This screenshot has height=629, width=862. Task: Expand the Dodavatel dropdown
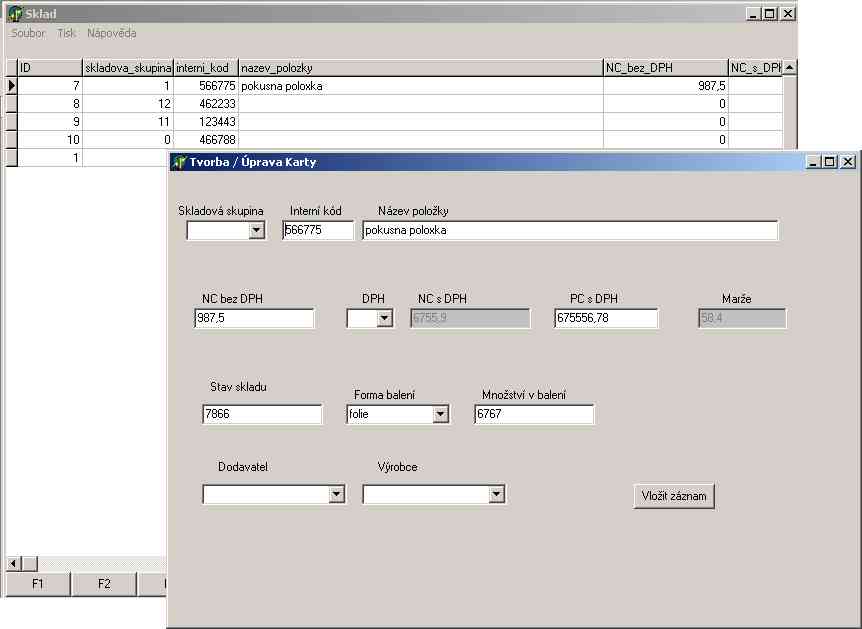click(337, 494)
